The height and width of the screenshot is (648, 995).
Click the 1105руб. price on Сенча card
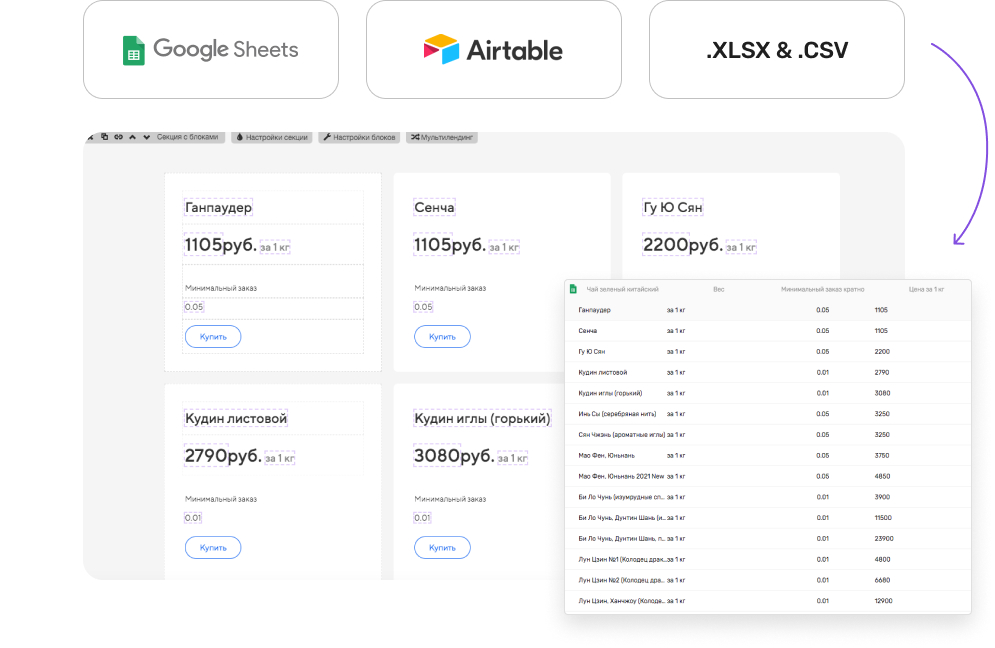tap(449, 245)
